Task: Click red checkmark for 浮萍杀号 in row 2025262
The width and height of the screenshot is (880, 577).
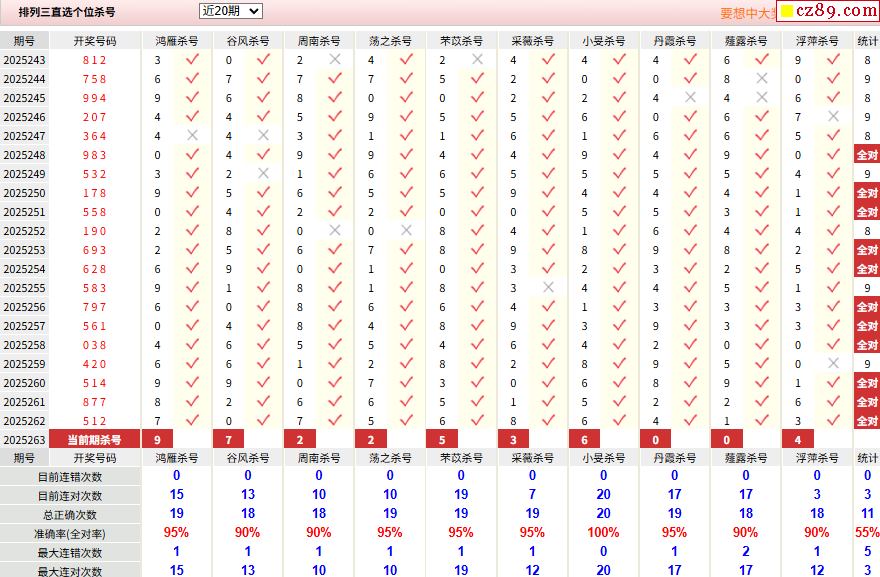Action: (833, 420)
